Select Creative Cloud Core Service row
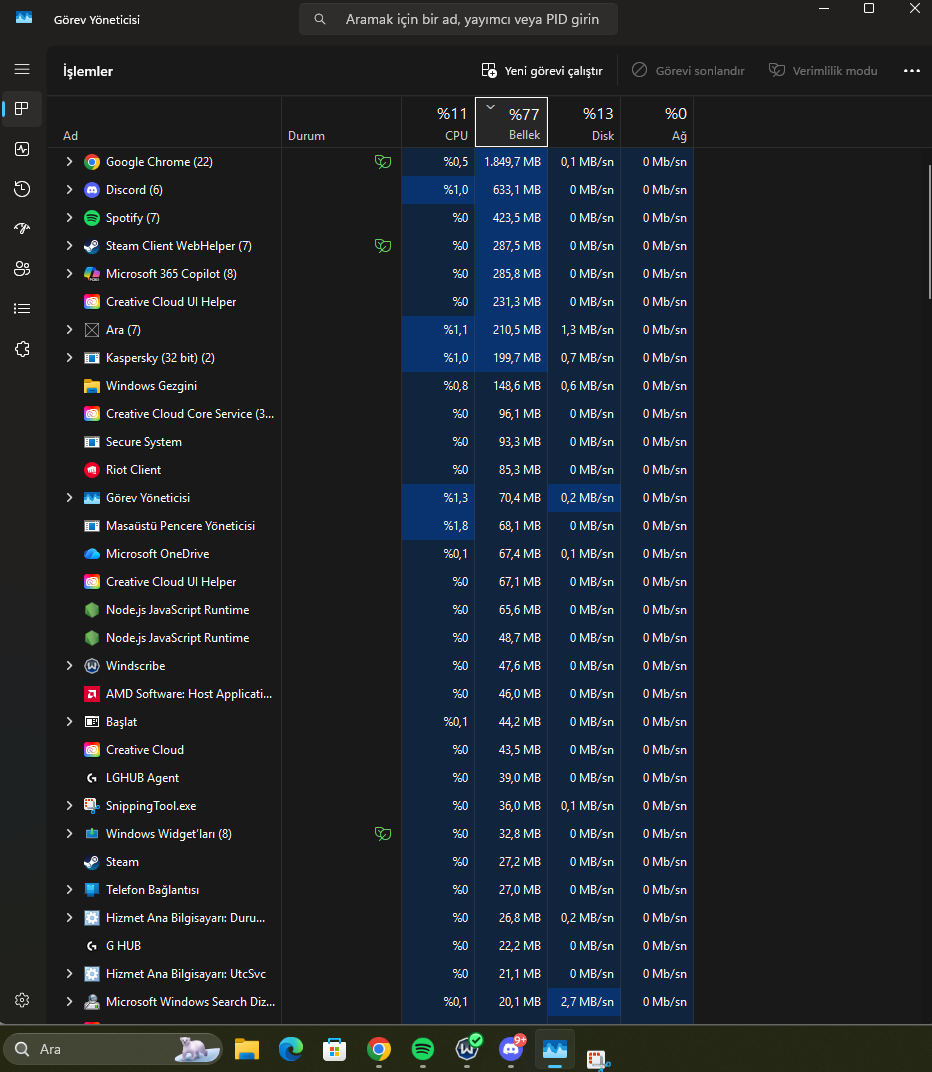Screen dimensions: 932x1072 coord(370,414)
